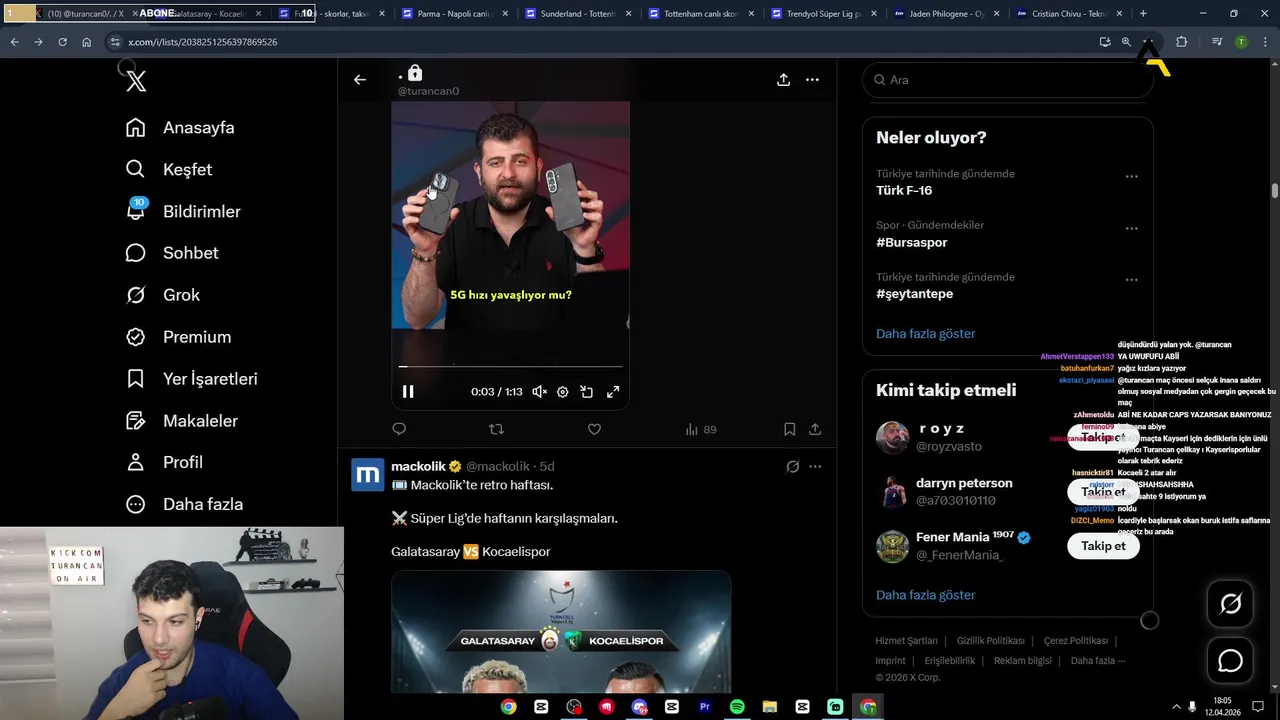Show more under Neler oluyor
This screenshot has height=720, width=1280.
click(x=925, y=334)
